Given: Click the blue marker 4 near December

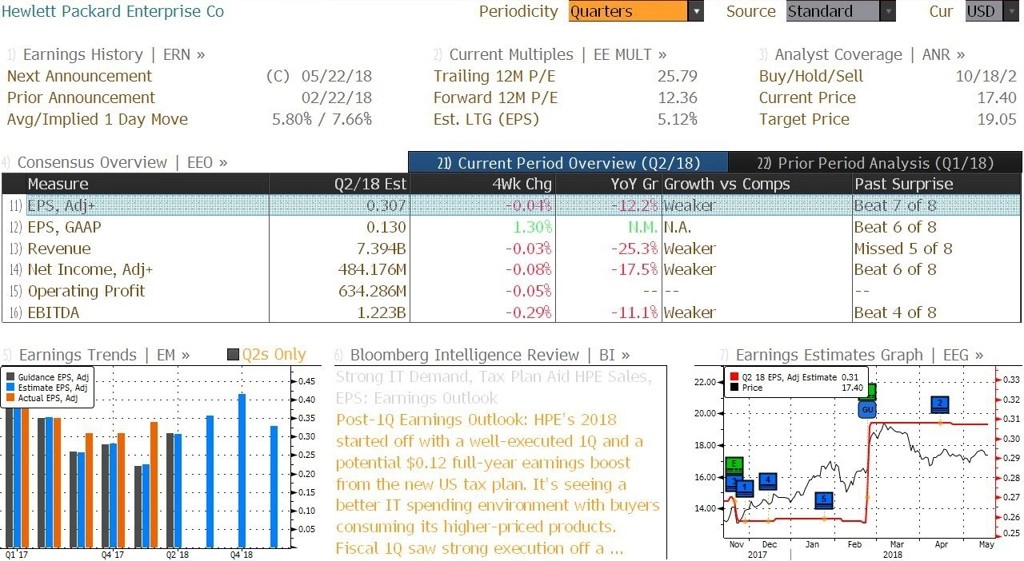Looking at the screenshot, I should click(768, 481).
